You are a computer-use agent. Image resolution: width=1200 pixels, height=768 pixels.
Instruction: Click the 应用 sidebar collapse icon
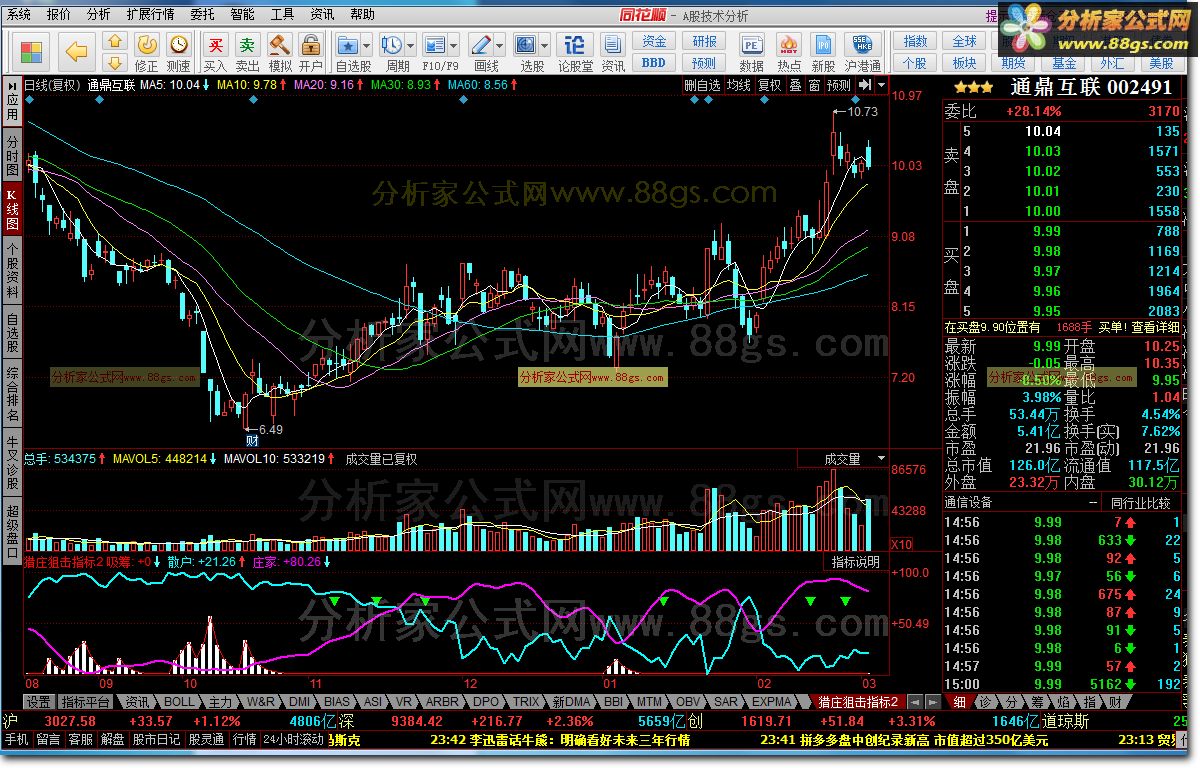pos(12,85)
